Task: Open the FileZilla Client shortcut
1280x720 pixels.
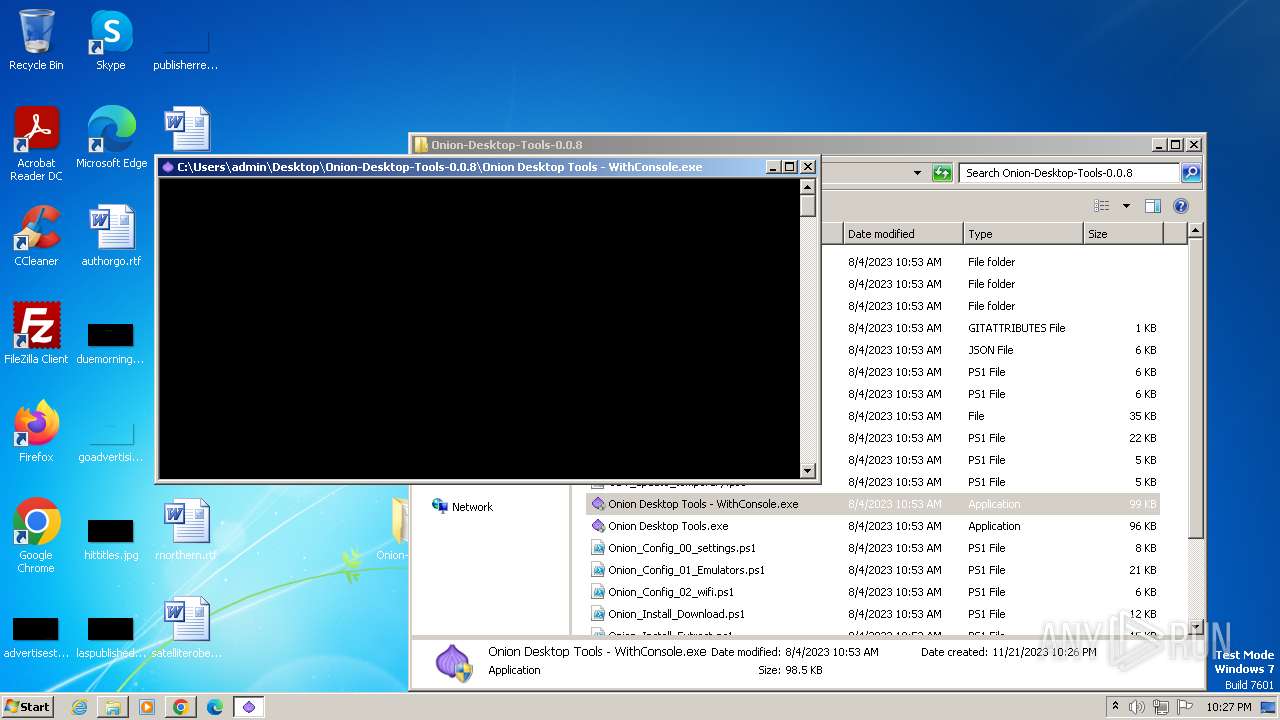Action: point(36,334)
